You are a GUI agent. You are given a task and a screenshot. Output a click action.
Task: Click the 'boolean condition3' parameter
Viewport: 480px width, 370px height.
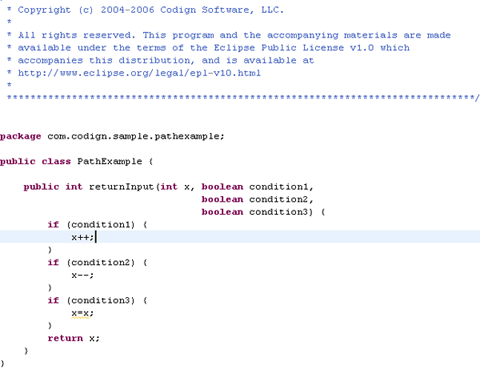255,212
